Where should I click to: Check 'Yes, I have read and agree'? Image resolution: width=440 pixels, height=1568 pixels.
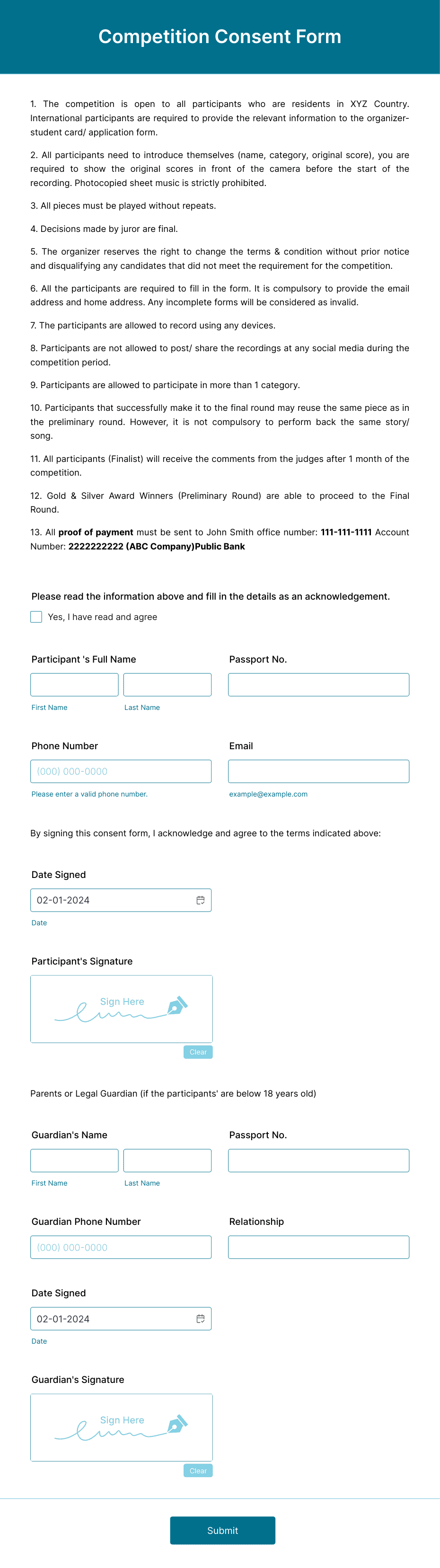tap(36, 617)
